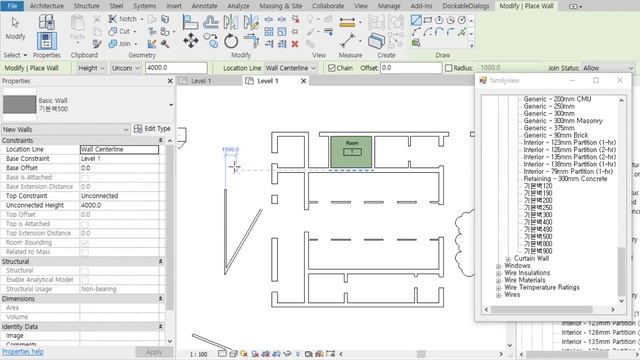The image size is (640, 360).
Task: Click the Pick Lines draw tool
Action: click(x=462, y=31)
